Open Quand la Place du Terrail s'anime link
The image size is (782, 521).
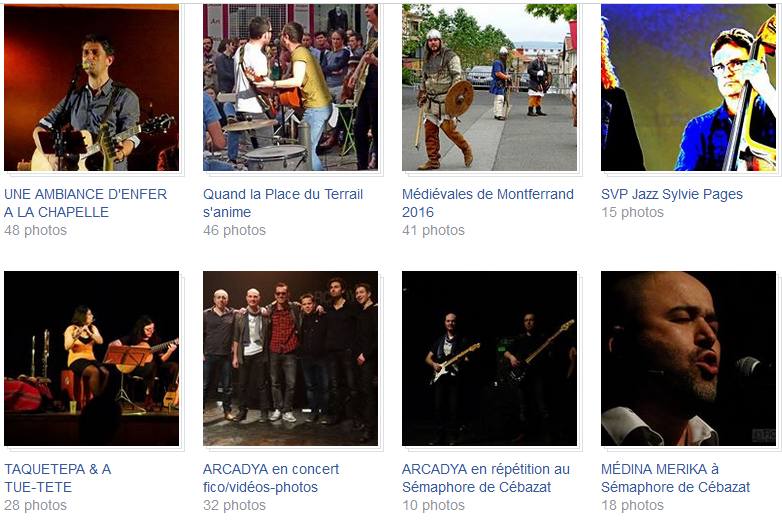(x=283, y=203)
